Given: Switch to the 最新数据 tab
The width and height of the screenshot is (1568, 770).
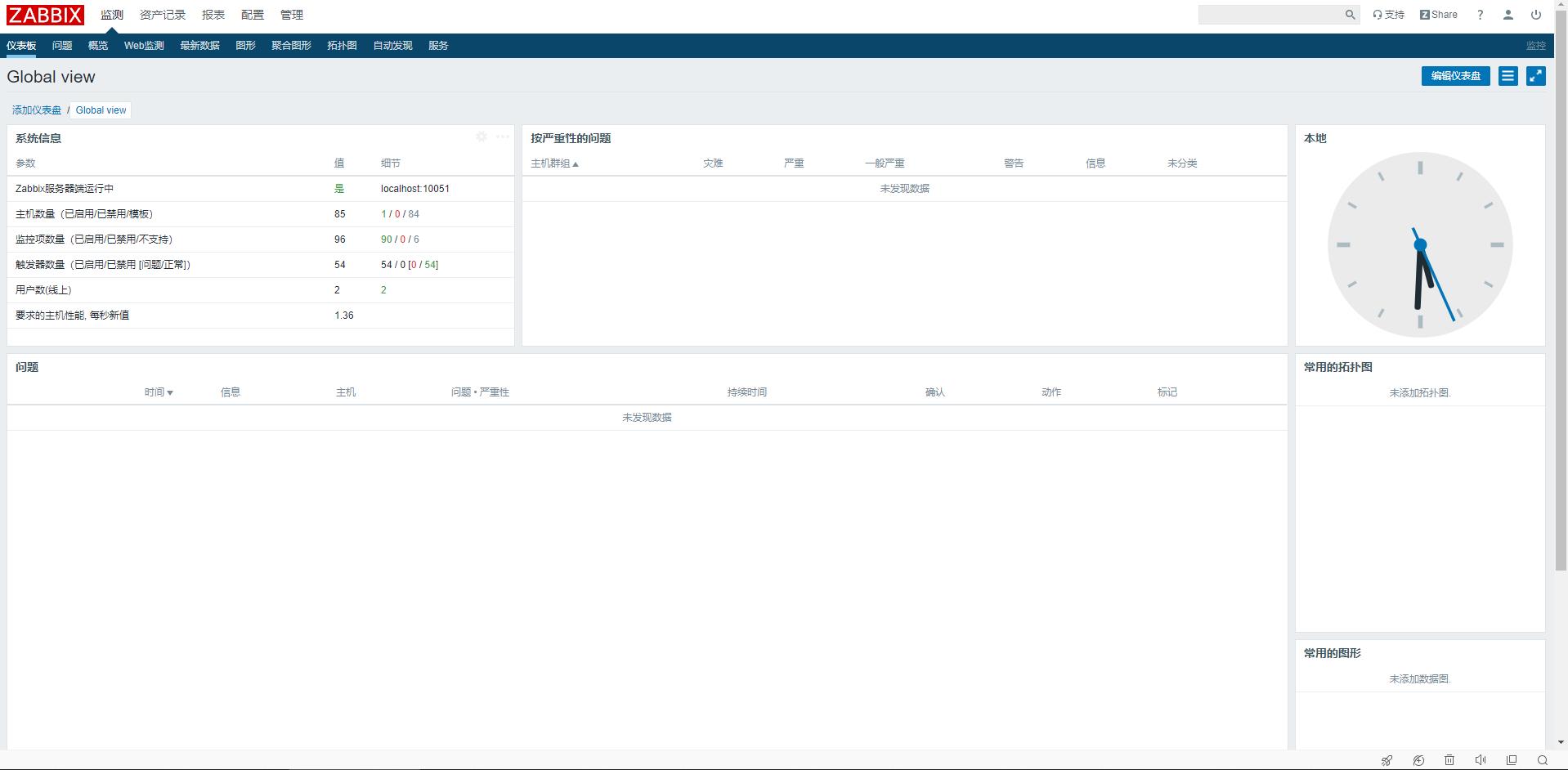Looking at the screenshot, I should pos(199,46).
